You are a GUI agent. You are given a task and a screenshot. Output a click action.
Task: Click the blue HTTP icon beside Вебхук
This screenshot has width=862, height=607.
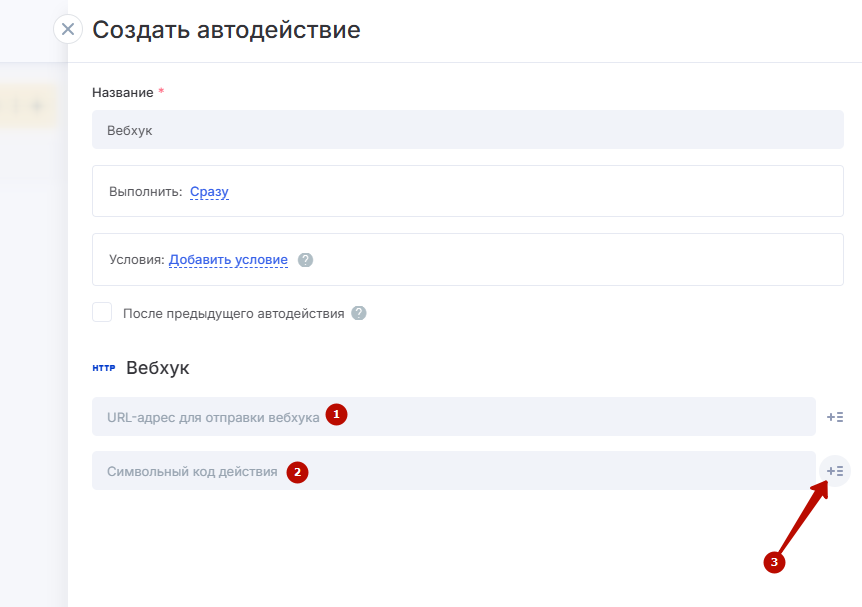[x=104, y=368]
